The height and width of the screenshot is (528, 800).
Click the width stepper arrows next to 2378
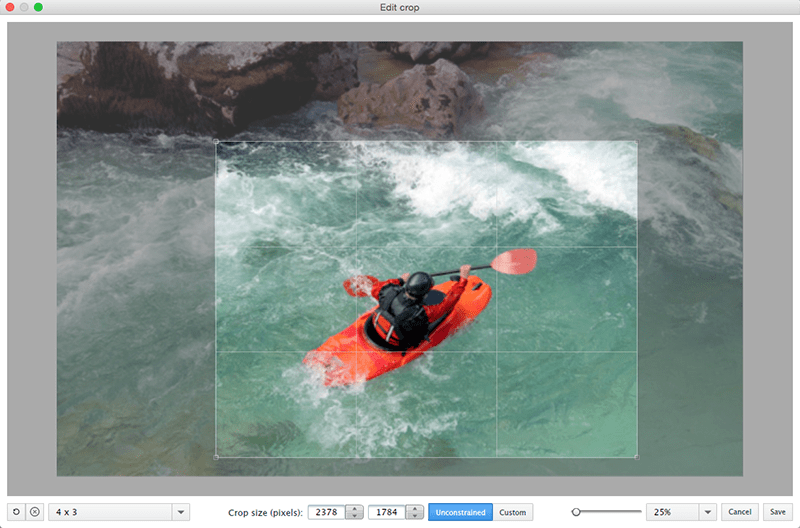pyautogui.click(x=355, y=512)
